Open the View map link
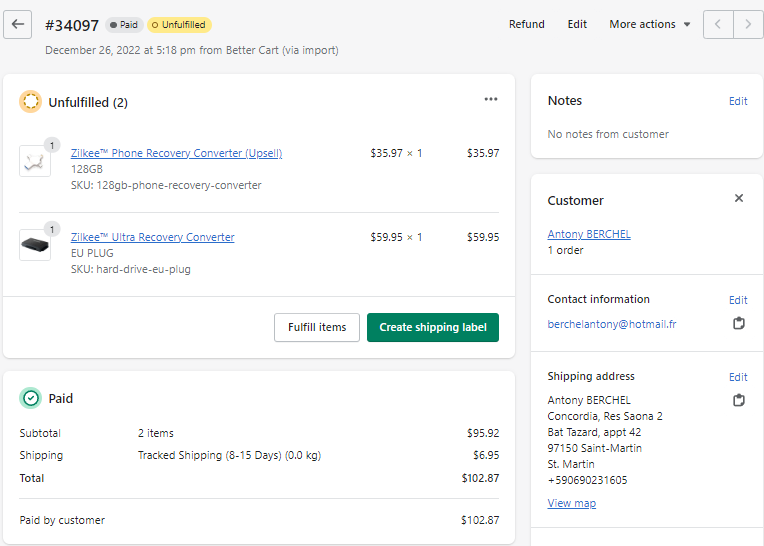The height and width of the screenshot is (546, 764). click(572, 503)
